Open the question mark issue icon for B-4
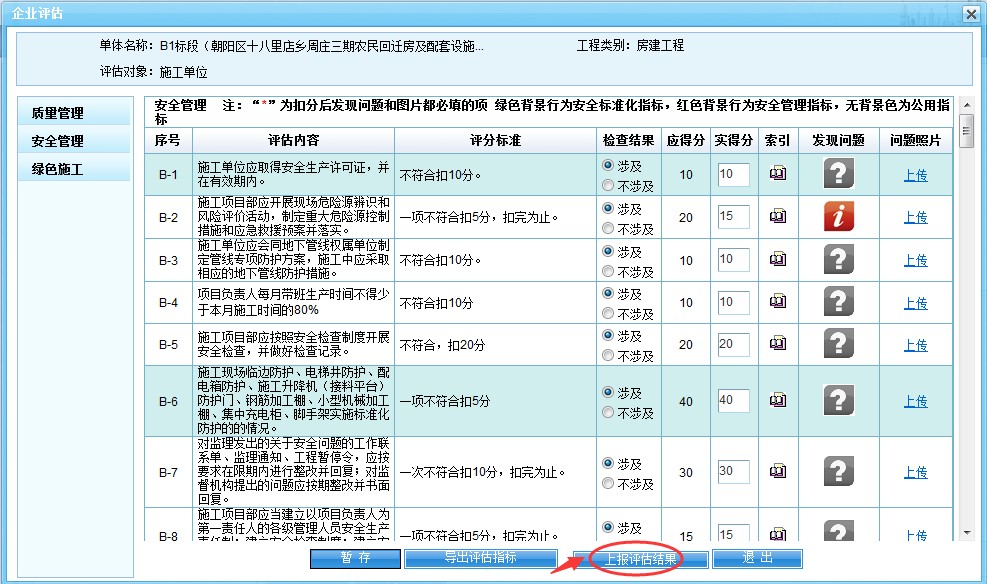This screenshot has width=987, height=584. (x=839, y=303)
